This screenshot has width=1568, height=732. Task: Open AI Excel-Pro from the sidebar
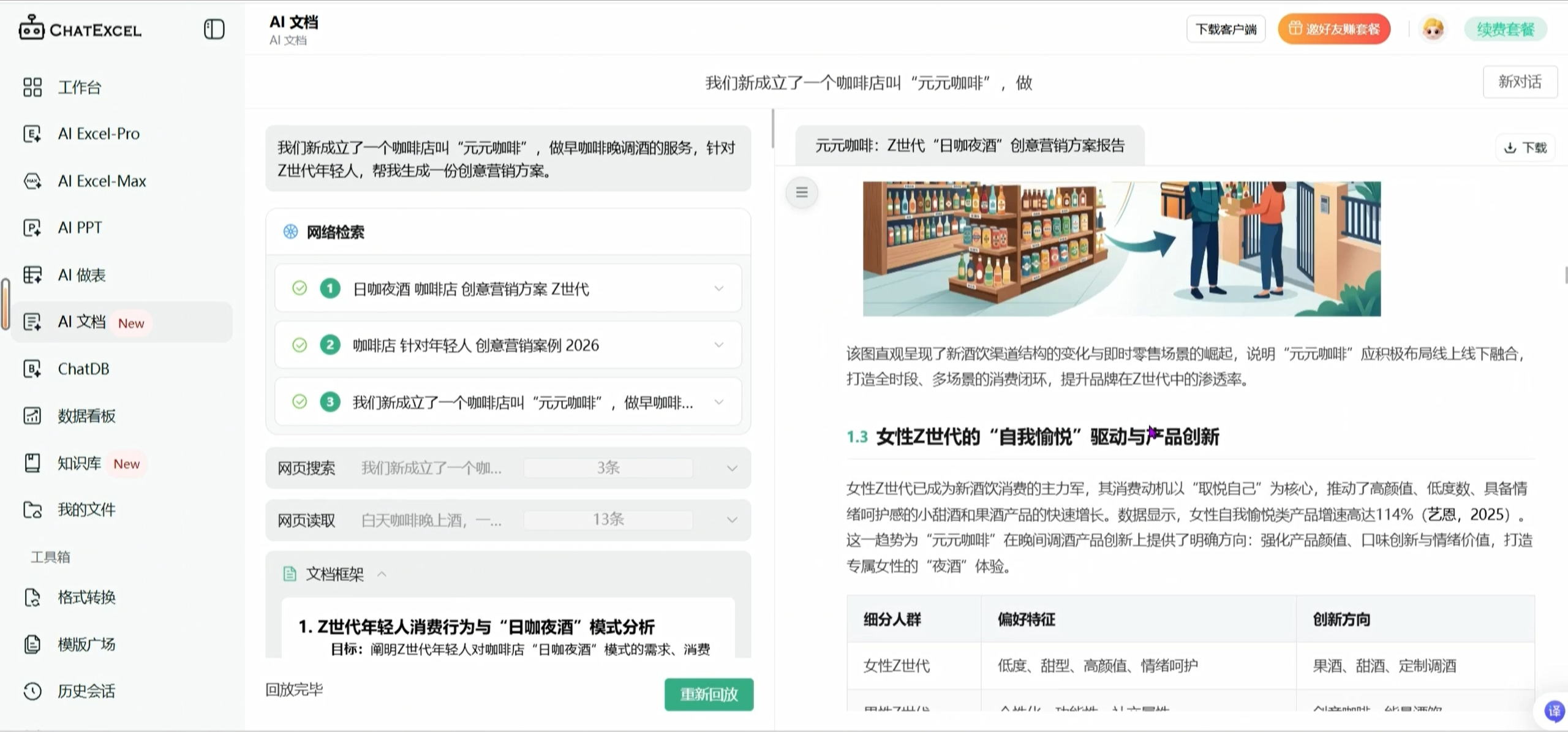tap(99, 134)
